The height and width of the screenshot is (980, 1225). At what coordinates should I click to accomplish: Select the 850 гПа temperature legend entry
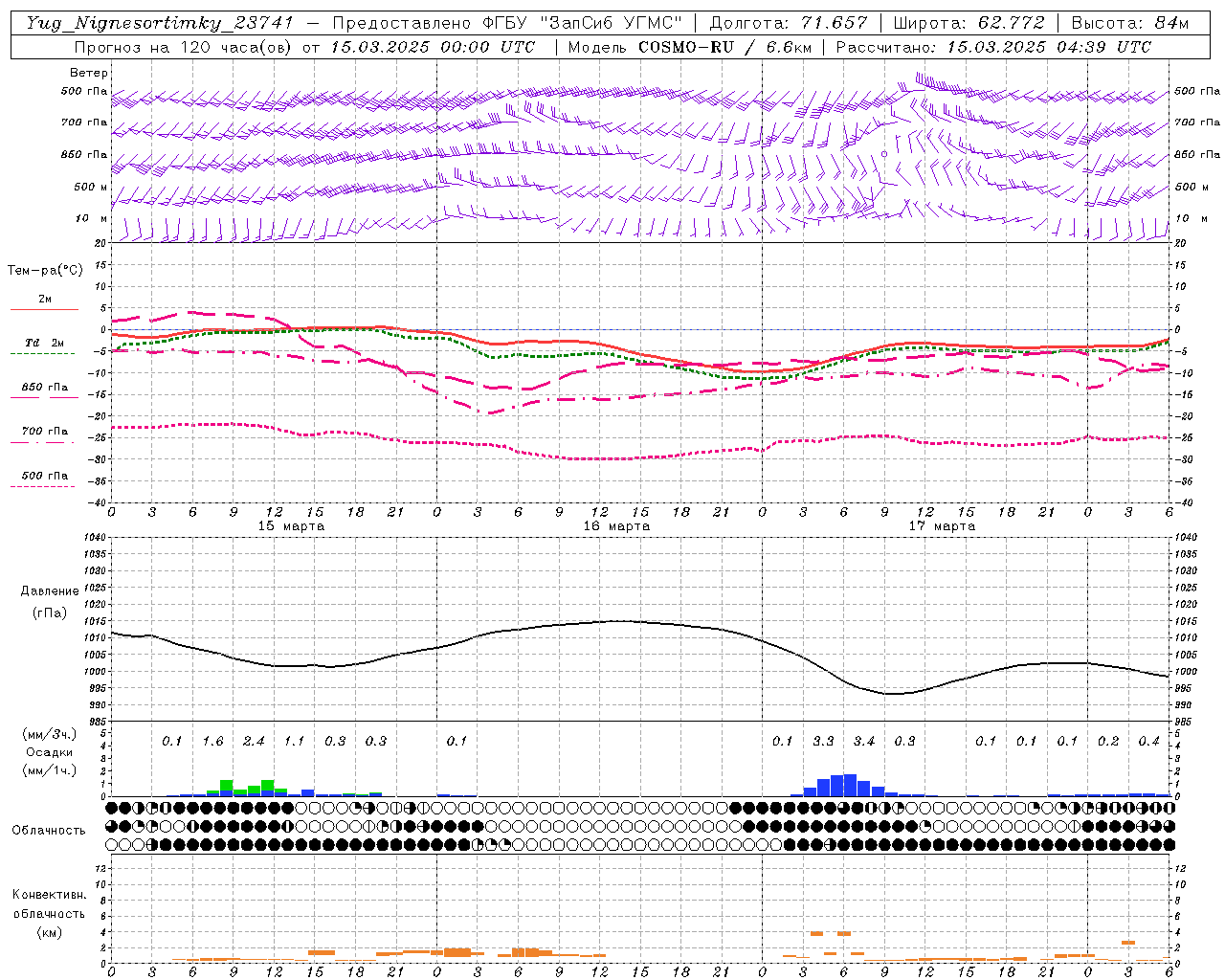coord(45,388)
